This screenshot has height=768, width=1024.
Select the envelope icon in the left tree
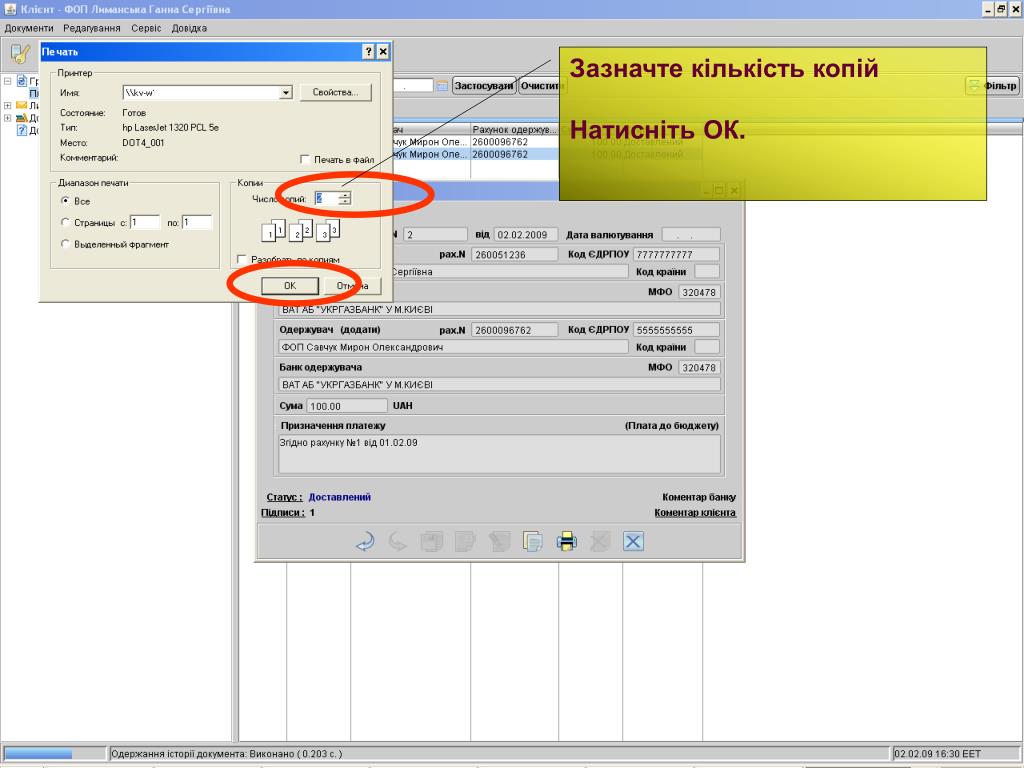22,105
